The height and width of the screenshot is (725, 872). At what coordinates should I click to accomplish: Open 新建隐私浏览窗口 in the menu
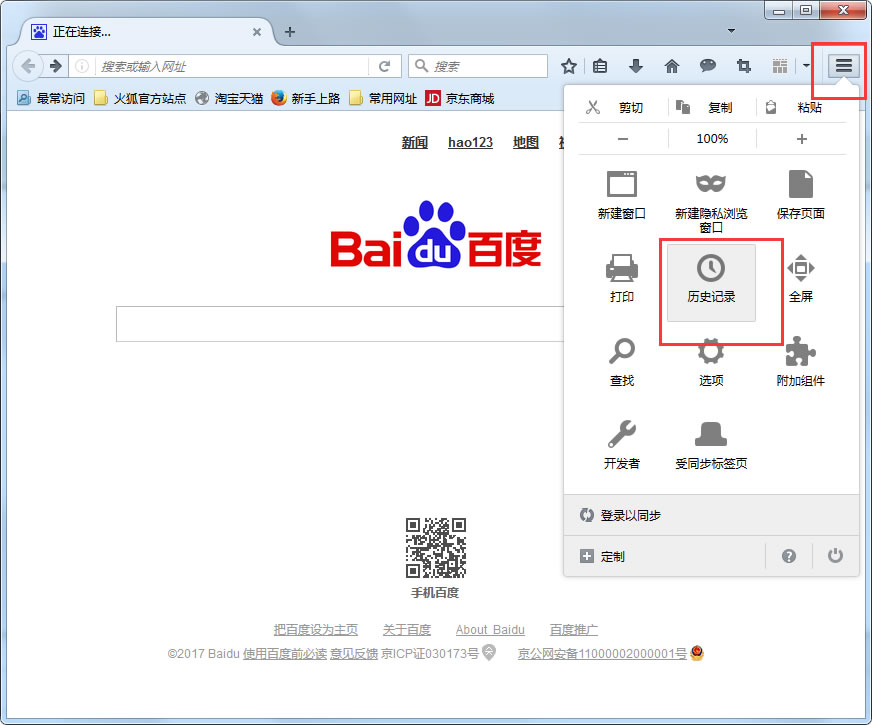(711, 202)
